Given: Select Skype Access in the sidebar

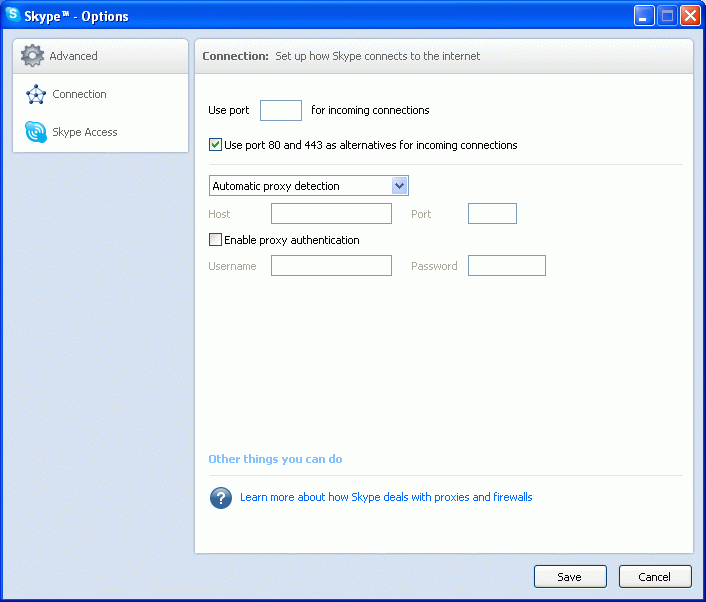Looking at the screenshot, I should tap(85, 132).
